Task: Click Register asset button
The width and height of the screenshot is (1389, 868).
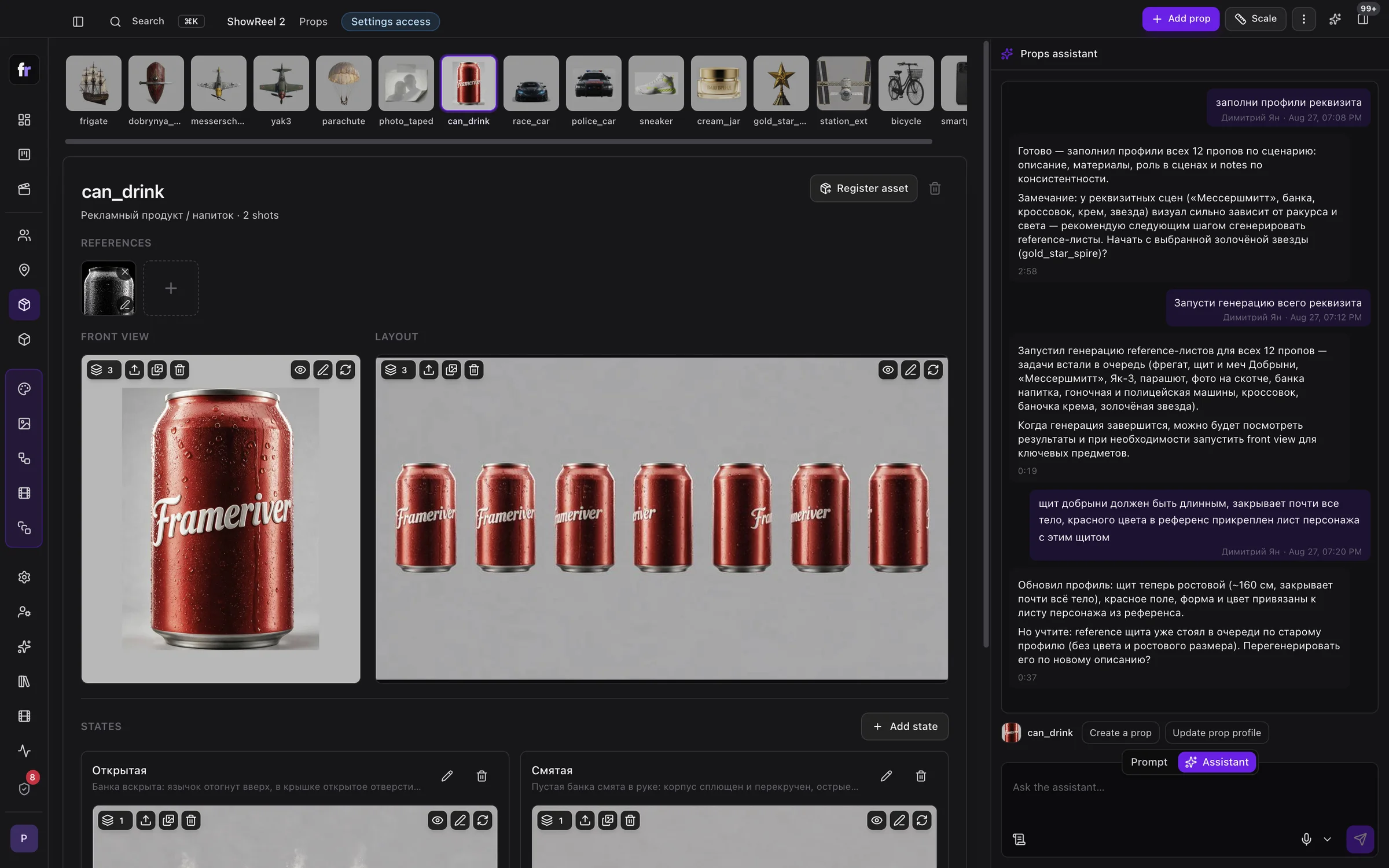Action: click(863, 188)
